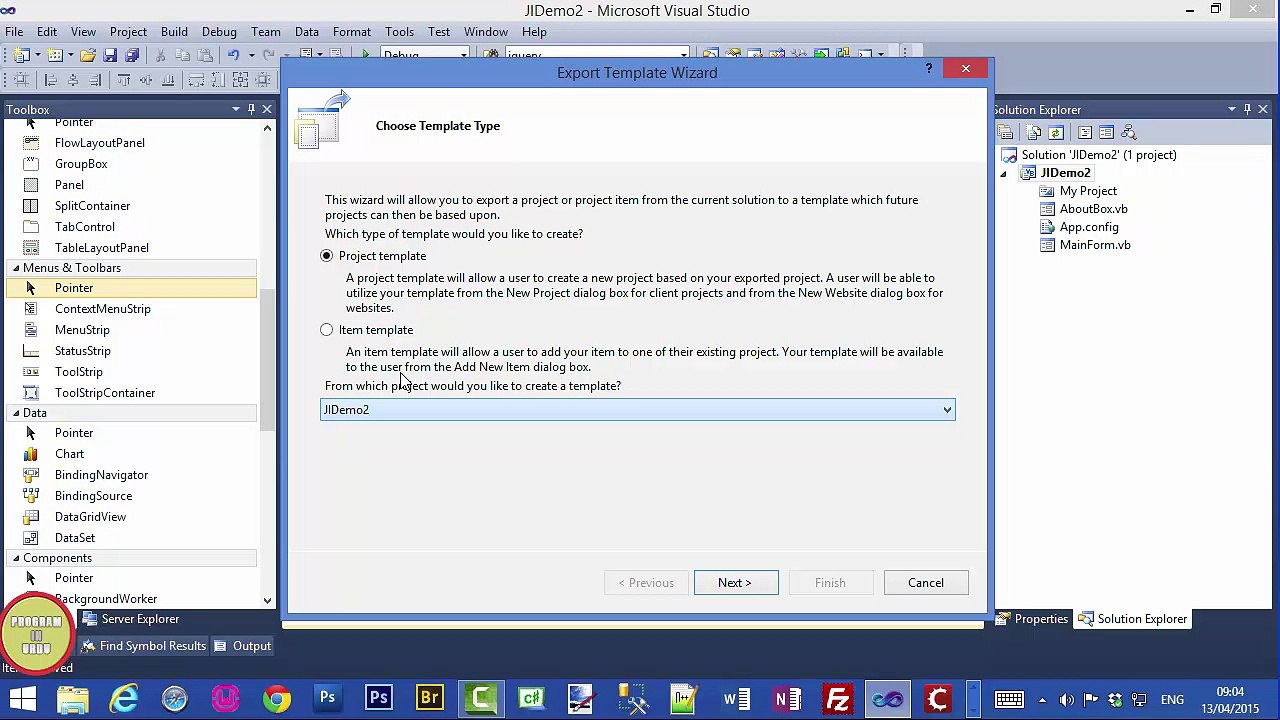This screenshot has width=1280, height=720.
Task: Click Solution Explorer Properties toolbar icon
Action: tap(1006, 132)
